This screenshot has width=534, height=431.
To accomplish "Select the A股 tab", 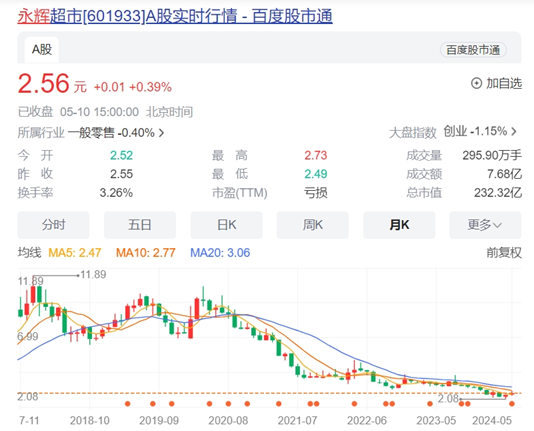I will [42, 50].
